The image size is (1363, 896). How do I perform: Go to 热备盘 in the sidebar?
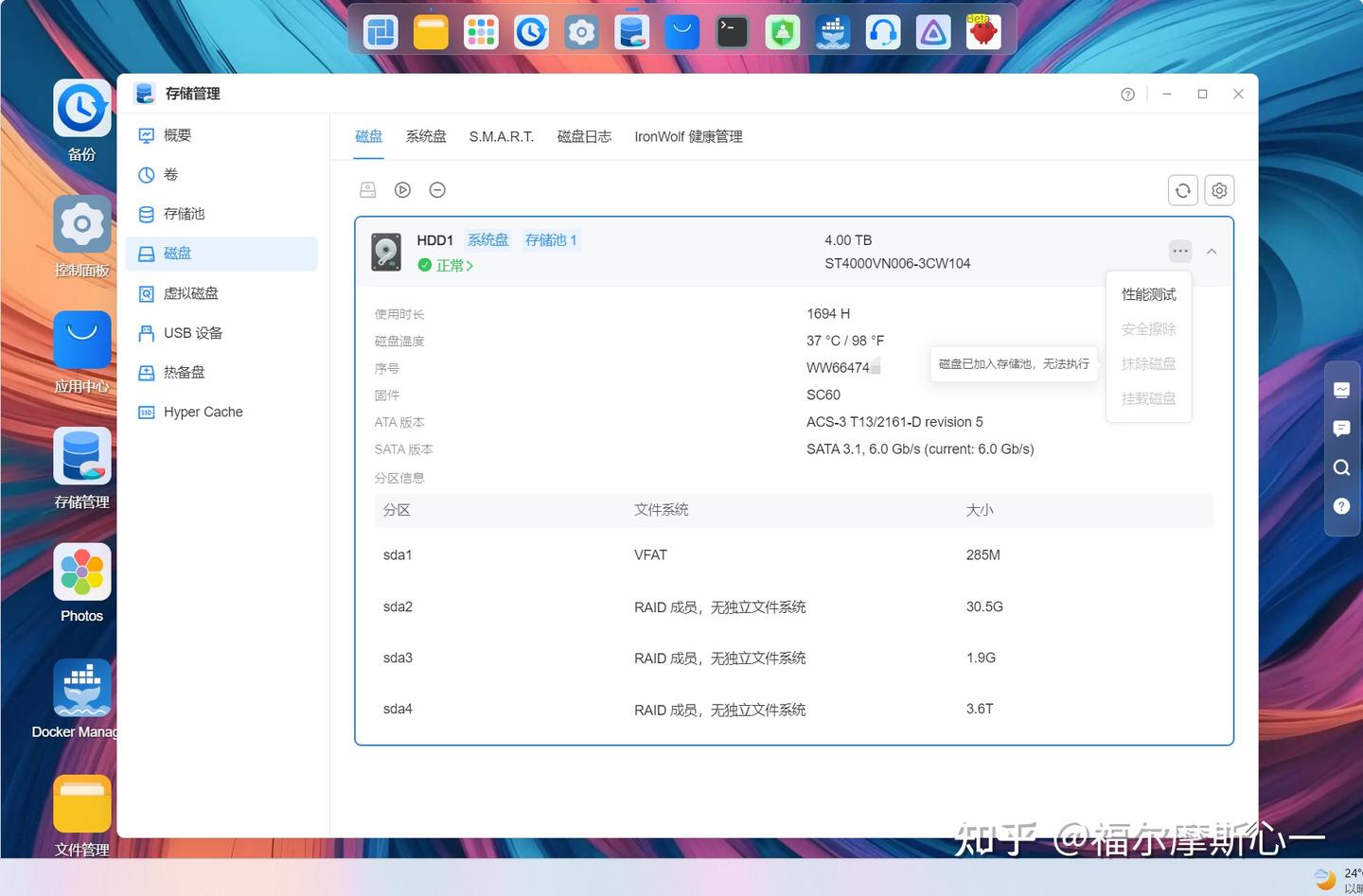pyautogui.click(x=221, y=373)
